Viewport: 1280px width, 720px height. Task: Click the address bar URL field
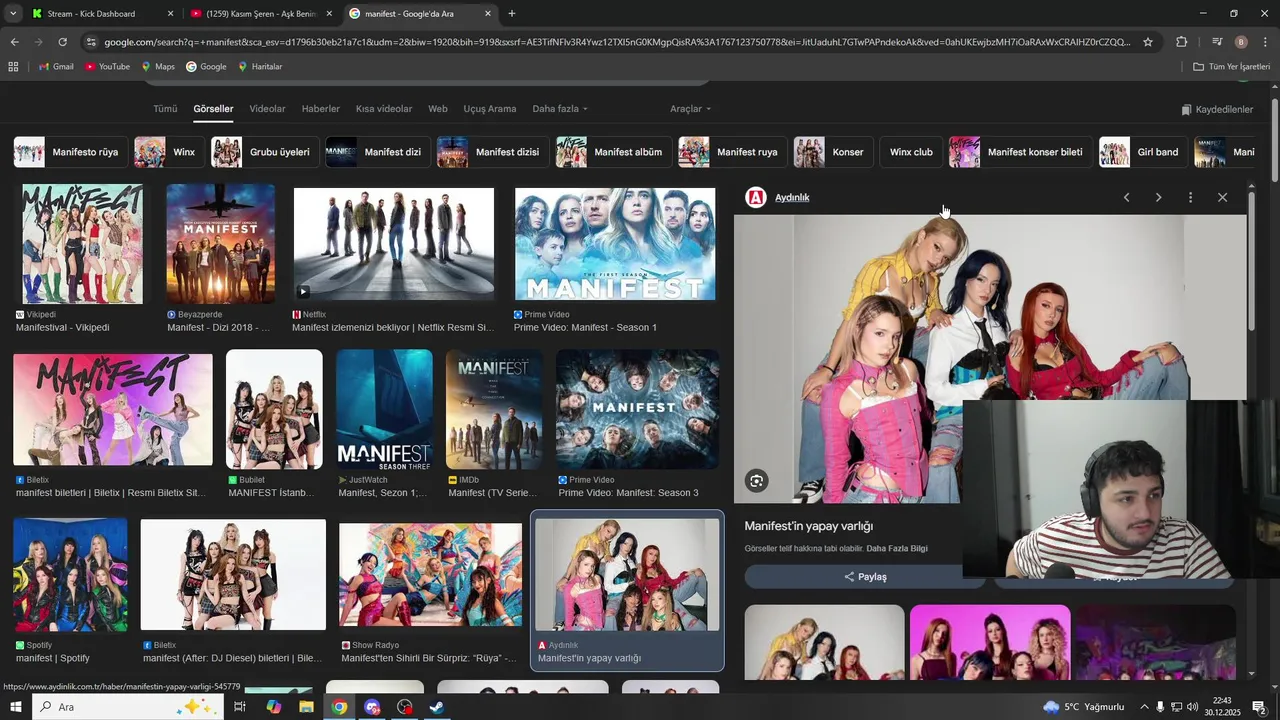coord(617,42)
